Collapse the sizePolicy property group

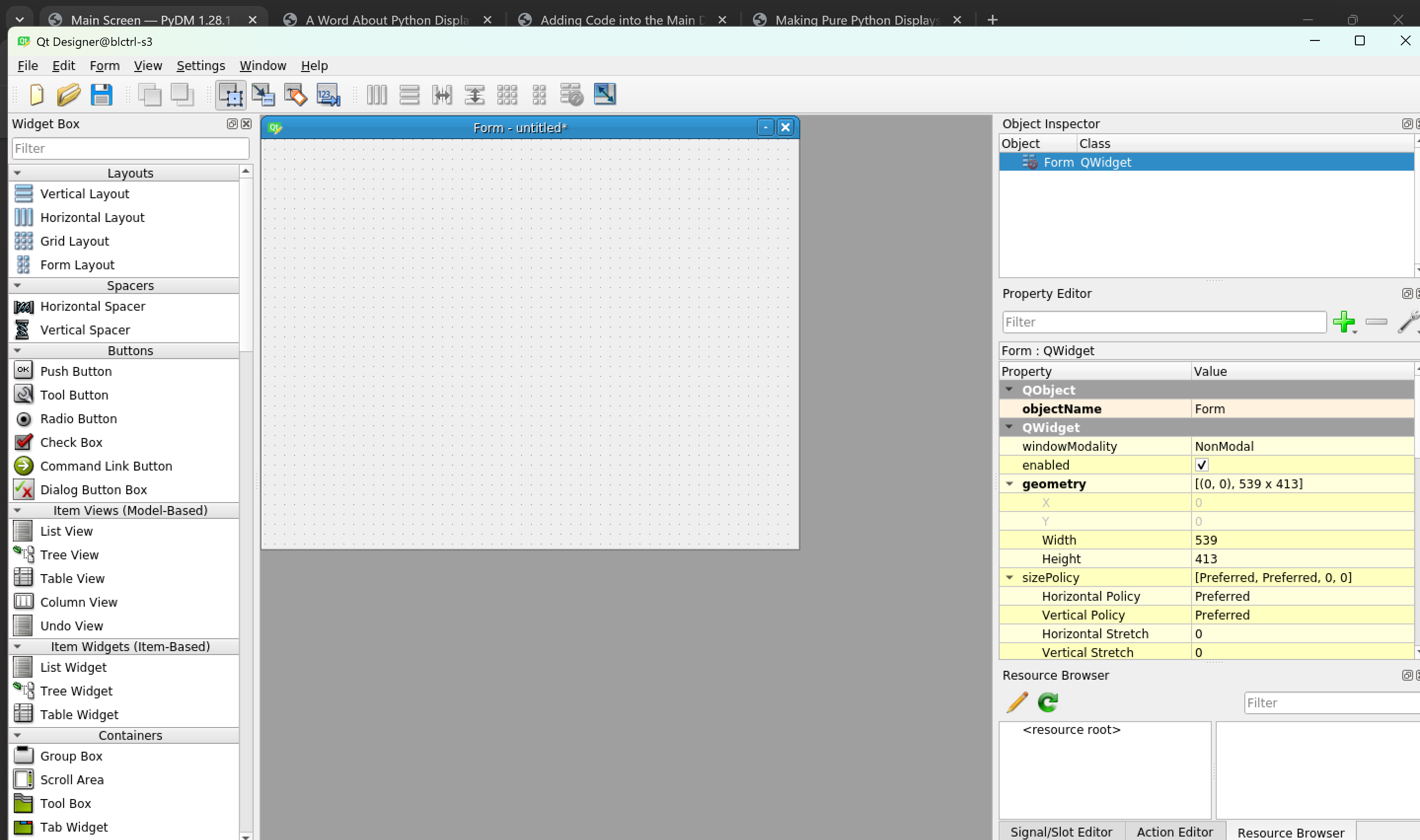1009,578
